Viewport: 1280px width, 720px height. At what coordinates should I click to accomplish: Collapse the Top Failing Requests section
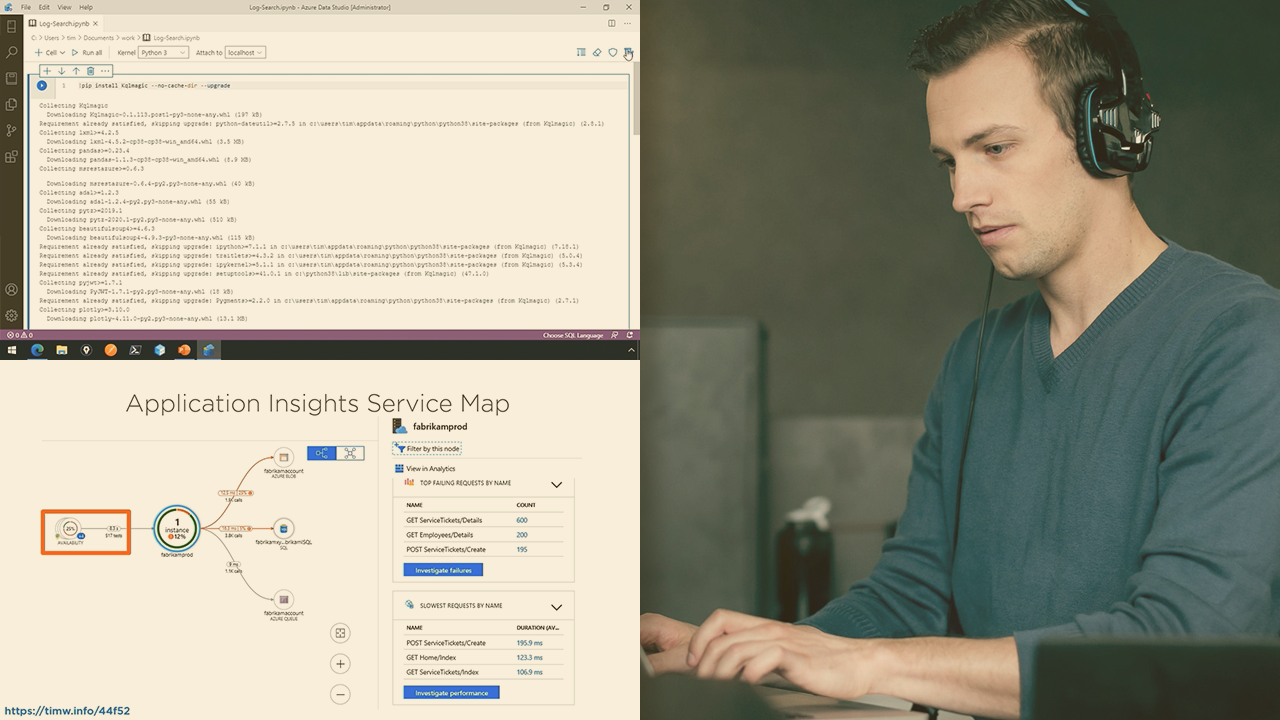coord(556,485)
